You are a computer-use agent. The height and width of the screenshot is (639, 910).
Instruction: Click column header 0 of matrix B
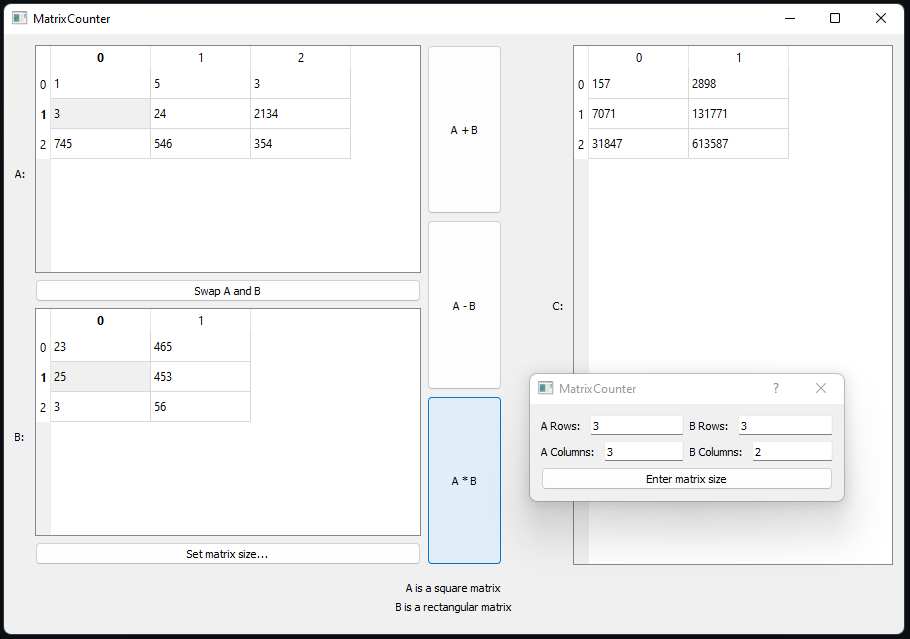100,320
